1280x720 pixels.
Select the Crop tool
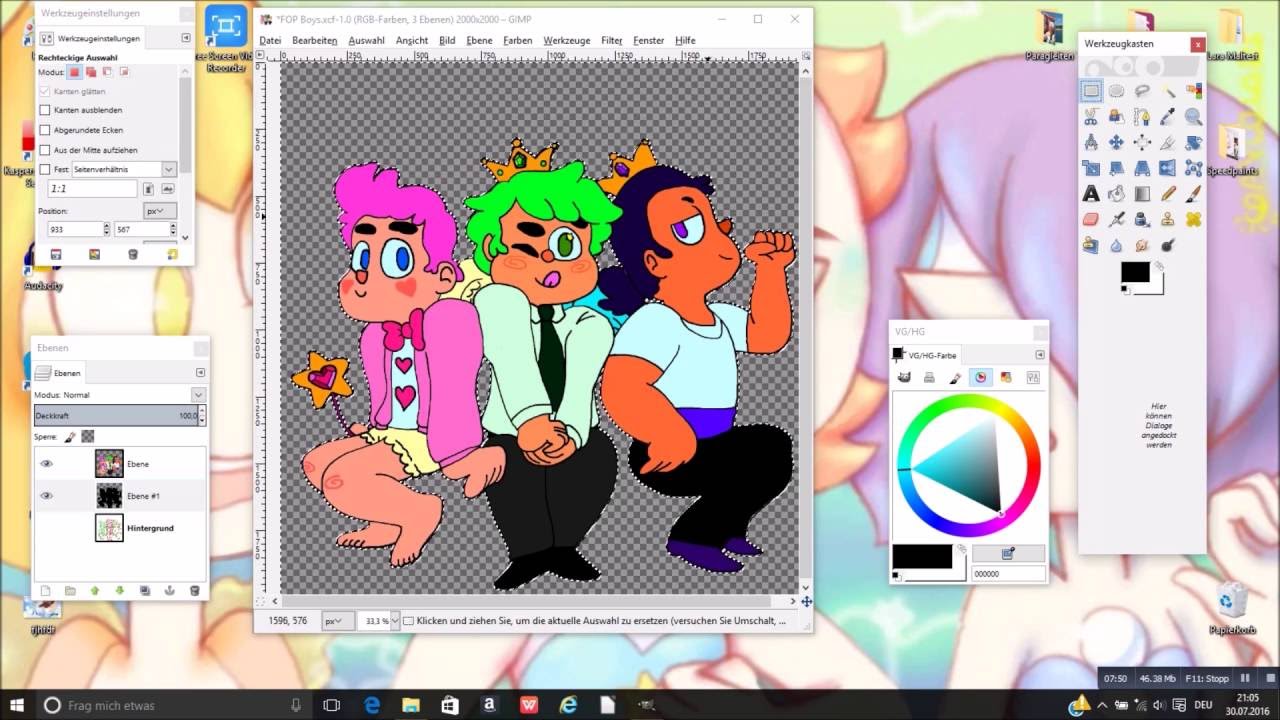coord(1167,142)
